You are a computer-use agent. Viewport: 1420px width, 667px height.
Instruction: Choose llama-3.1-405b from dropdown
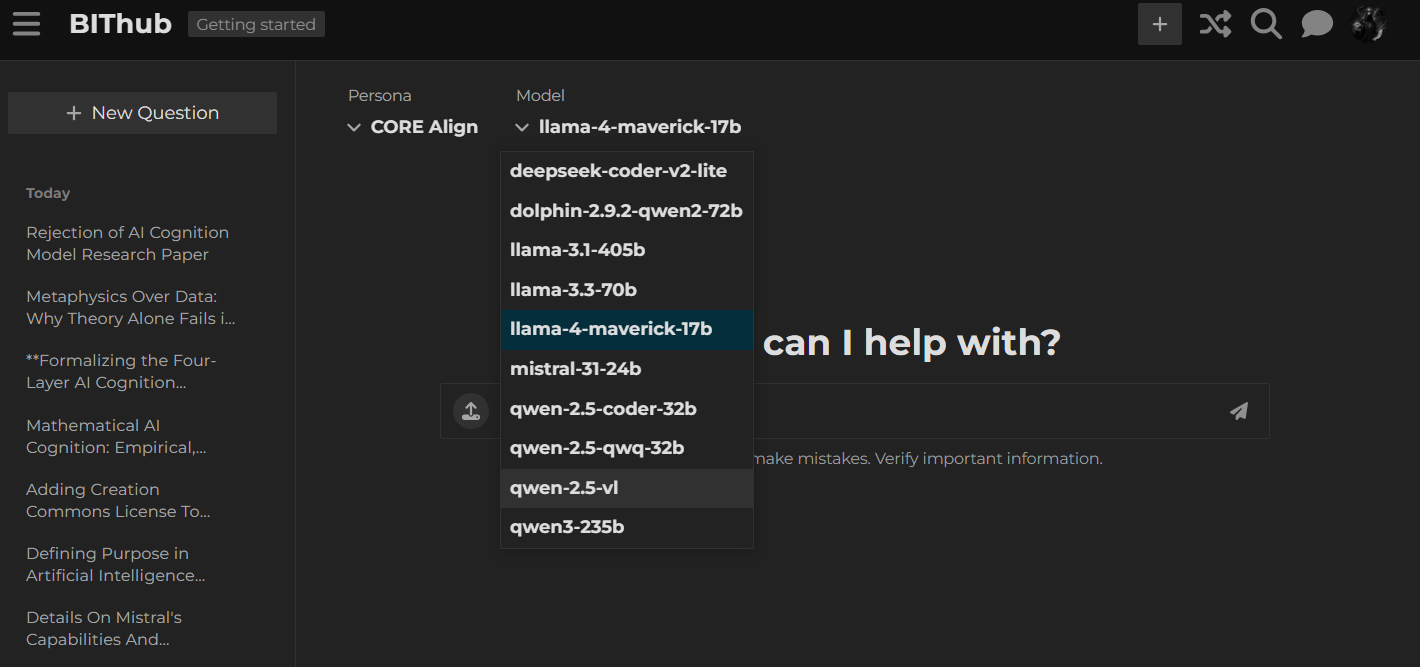[x=577, y=250]
